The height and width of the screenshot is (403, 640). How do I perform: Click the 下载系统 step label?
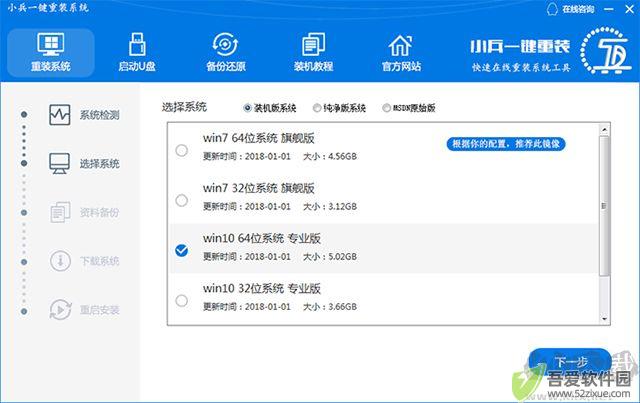(99, 261)
